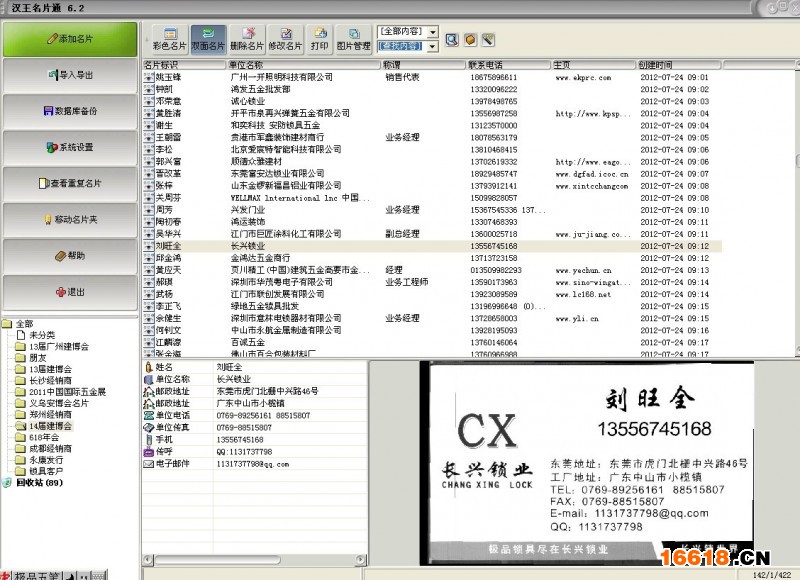800x580 pixels.
Task: Click the homepage www.yechun.cn
Action: point(584,270)
